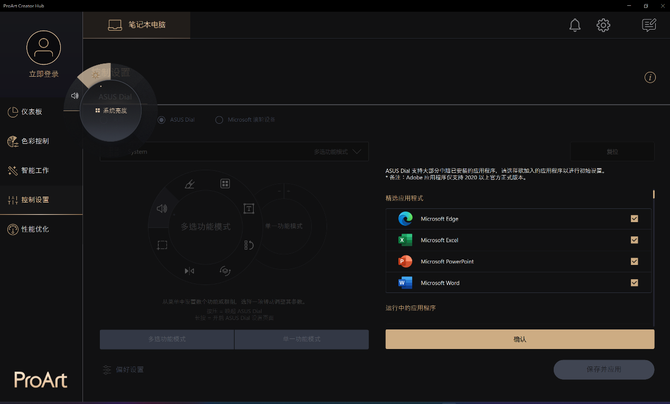This screenshot has width=670, height=404.
Task: Click the reset button above app list
Action: tap(612, 152)
